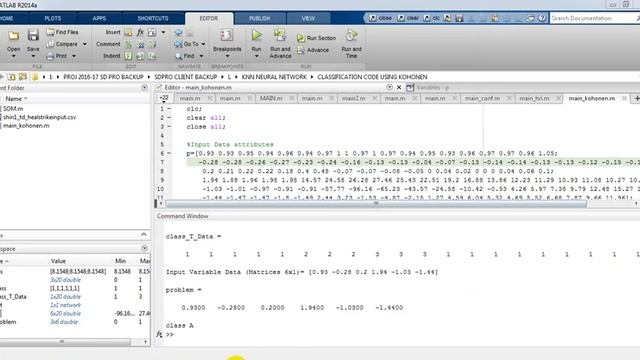Screen dimensions: 640x360
Task: Open Current Folder panel actions menu
Action: click(144, 87)
